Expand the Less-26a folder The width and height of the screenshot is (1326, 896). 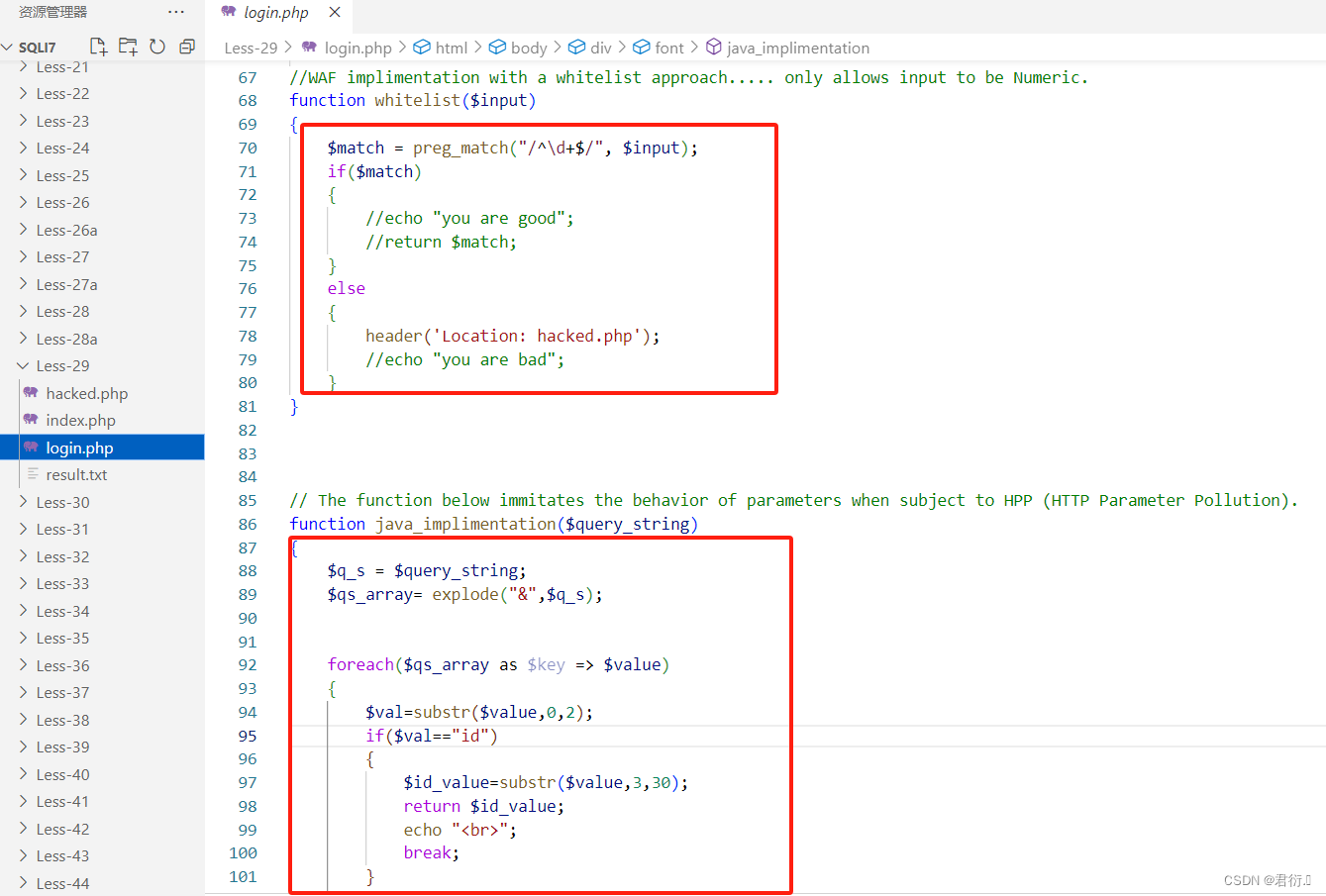(67, 230)
